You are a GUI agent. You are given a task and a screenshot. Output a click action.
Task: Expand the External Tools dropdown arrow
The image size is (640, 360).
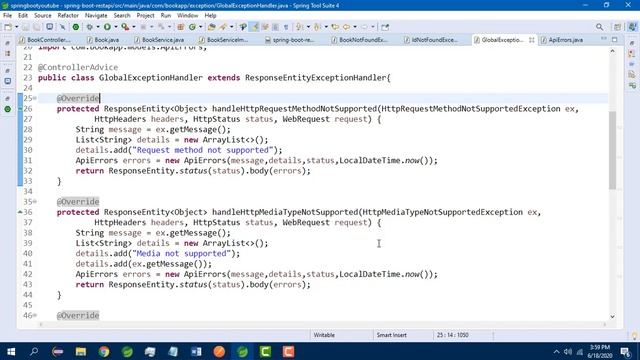tap(133, 27)
